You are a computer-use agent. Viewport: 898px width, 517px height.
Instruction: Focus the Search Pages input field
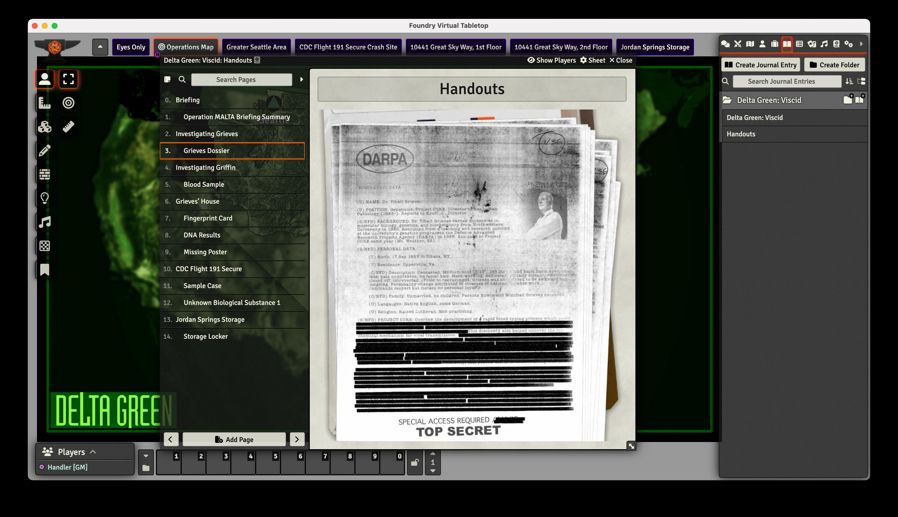pyautogui.click(x=242, y=80)
